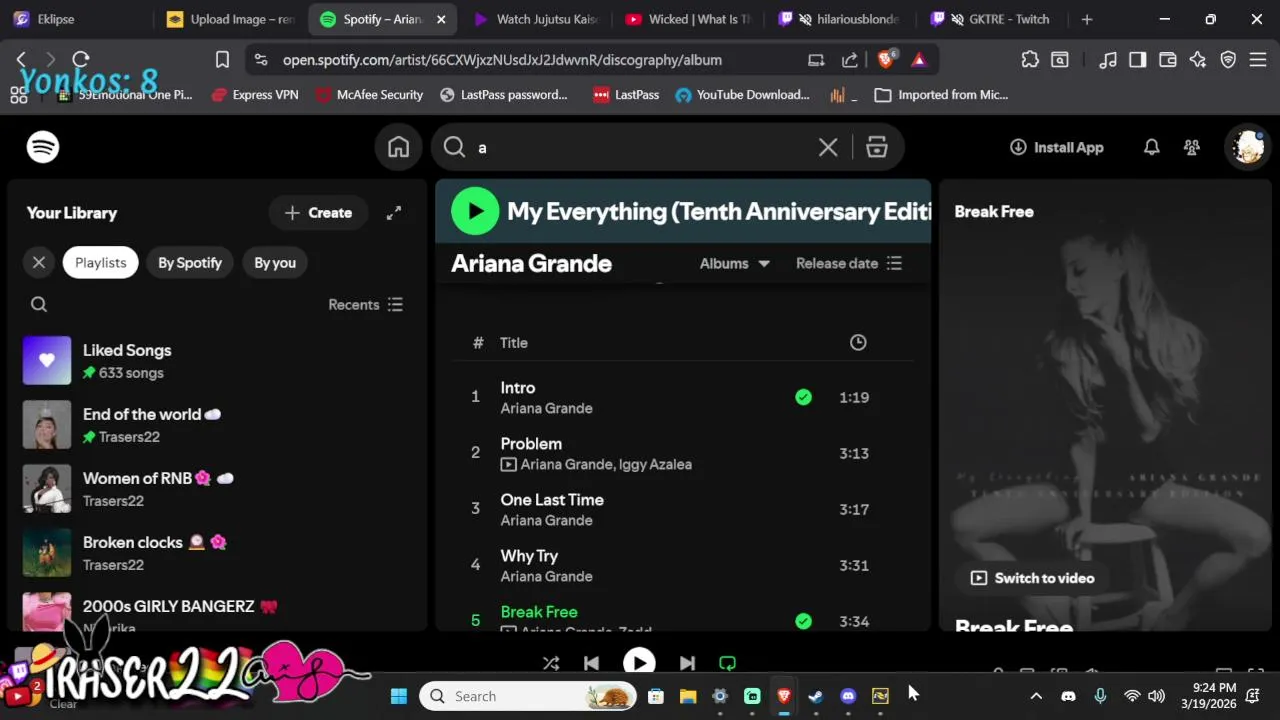The width and height of the screenshot is (1280, 720).
Task: Go to Spotify Home button
Action: [x=399, y=147]
